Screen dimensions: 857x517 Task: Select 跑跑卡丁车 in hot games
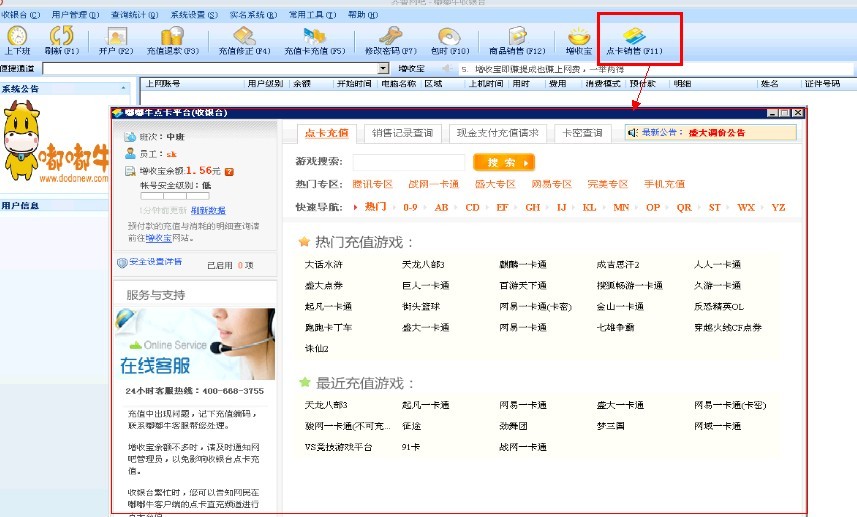[x=328, y=327]
